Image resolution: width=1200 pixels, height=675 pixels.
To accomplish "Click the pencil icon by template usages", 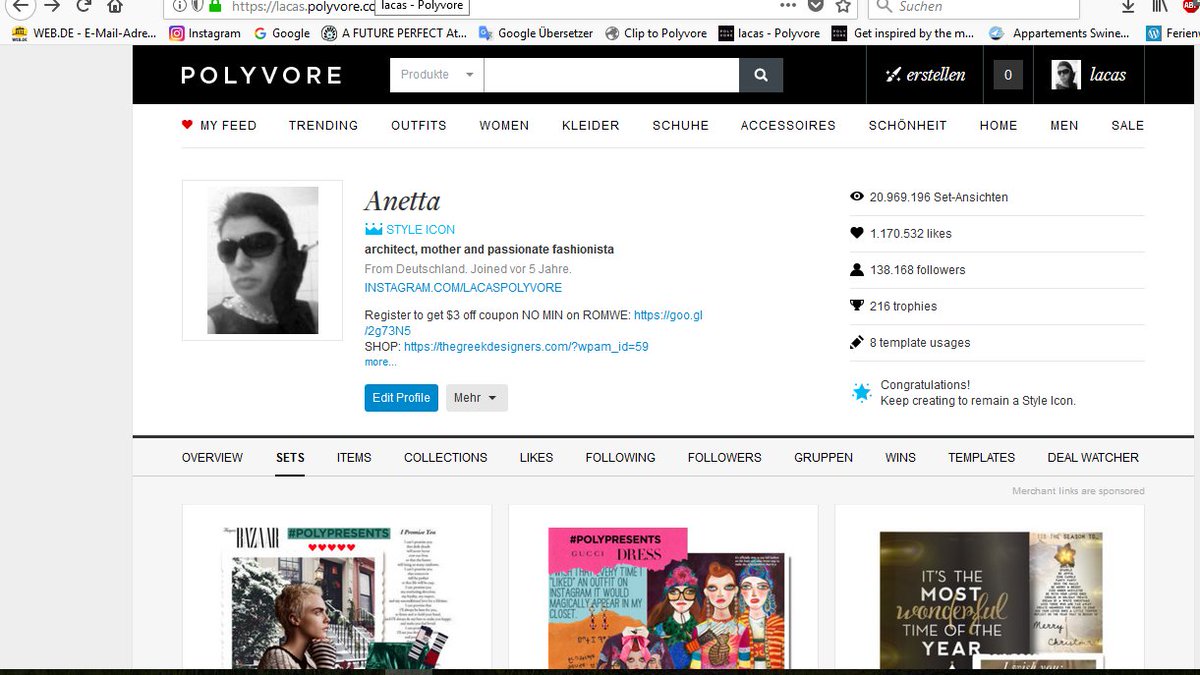I will coord(856,342).
